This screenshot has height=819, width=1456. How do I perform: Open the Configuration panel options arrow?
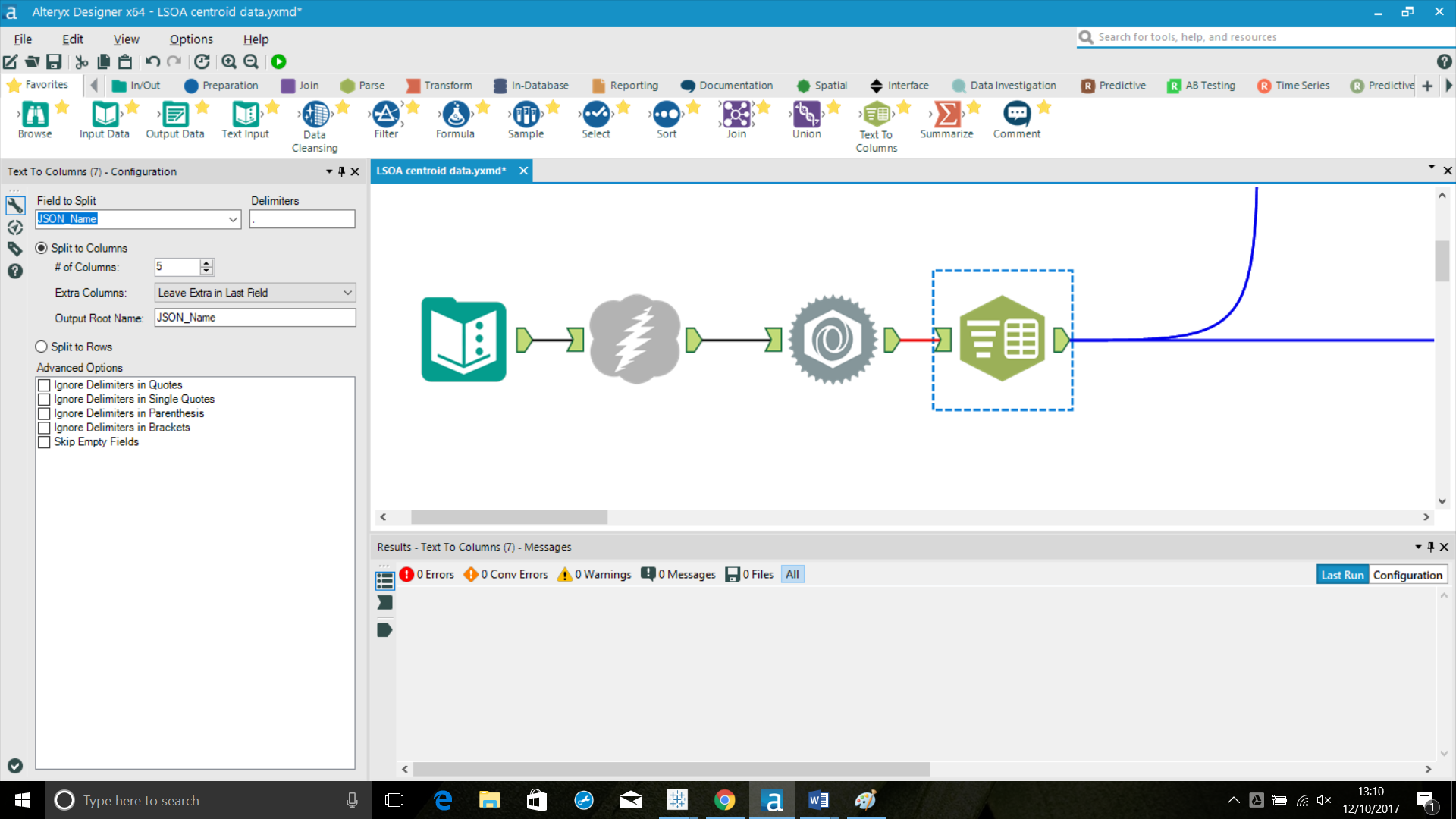pyautogui.click(x=329, y=171)
